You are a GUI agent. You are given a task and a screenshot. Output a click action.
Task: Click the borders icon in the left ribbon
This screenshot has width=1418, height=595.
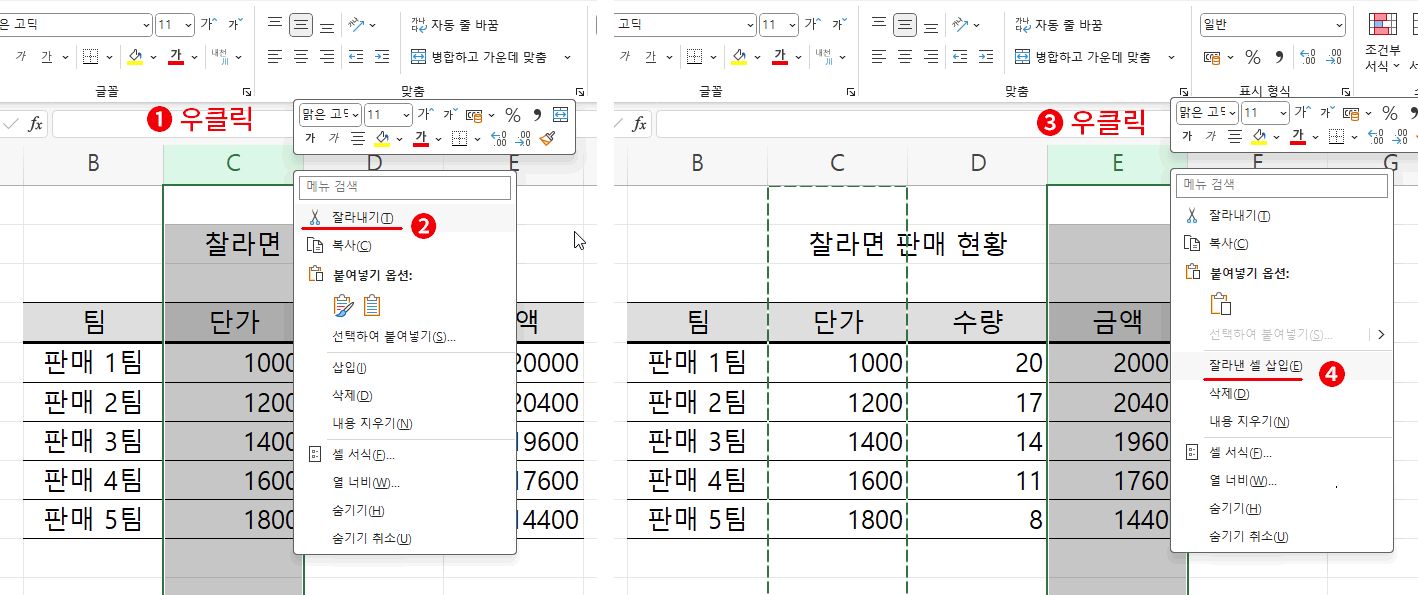pyautogui.click(x=90, y=57)
